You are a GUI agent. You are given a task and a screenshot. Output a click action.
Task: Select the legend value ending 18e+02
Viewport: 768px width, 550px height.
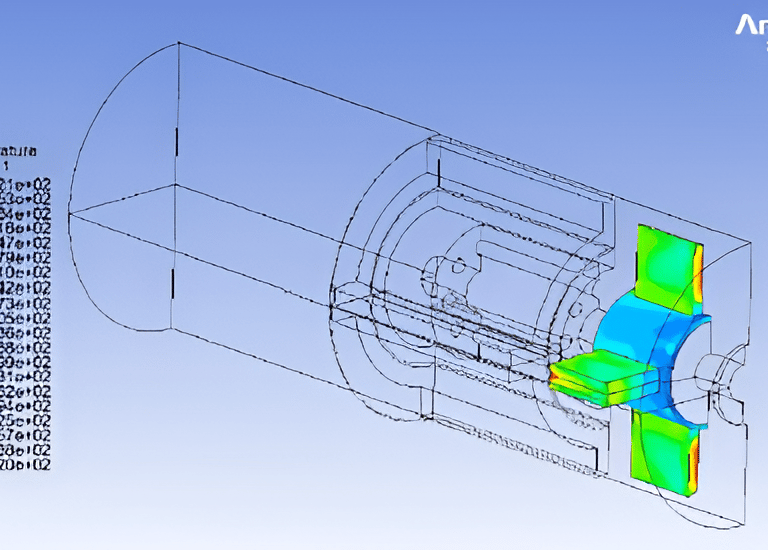25,229
